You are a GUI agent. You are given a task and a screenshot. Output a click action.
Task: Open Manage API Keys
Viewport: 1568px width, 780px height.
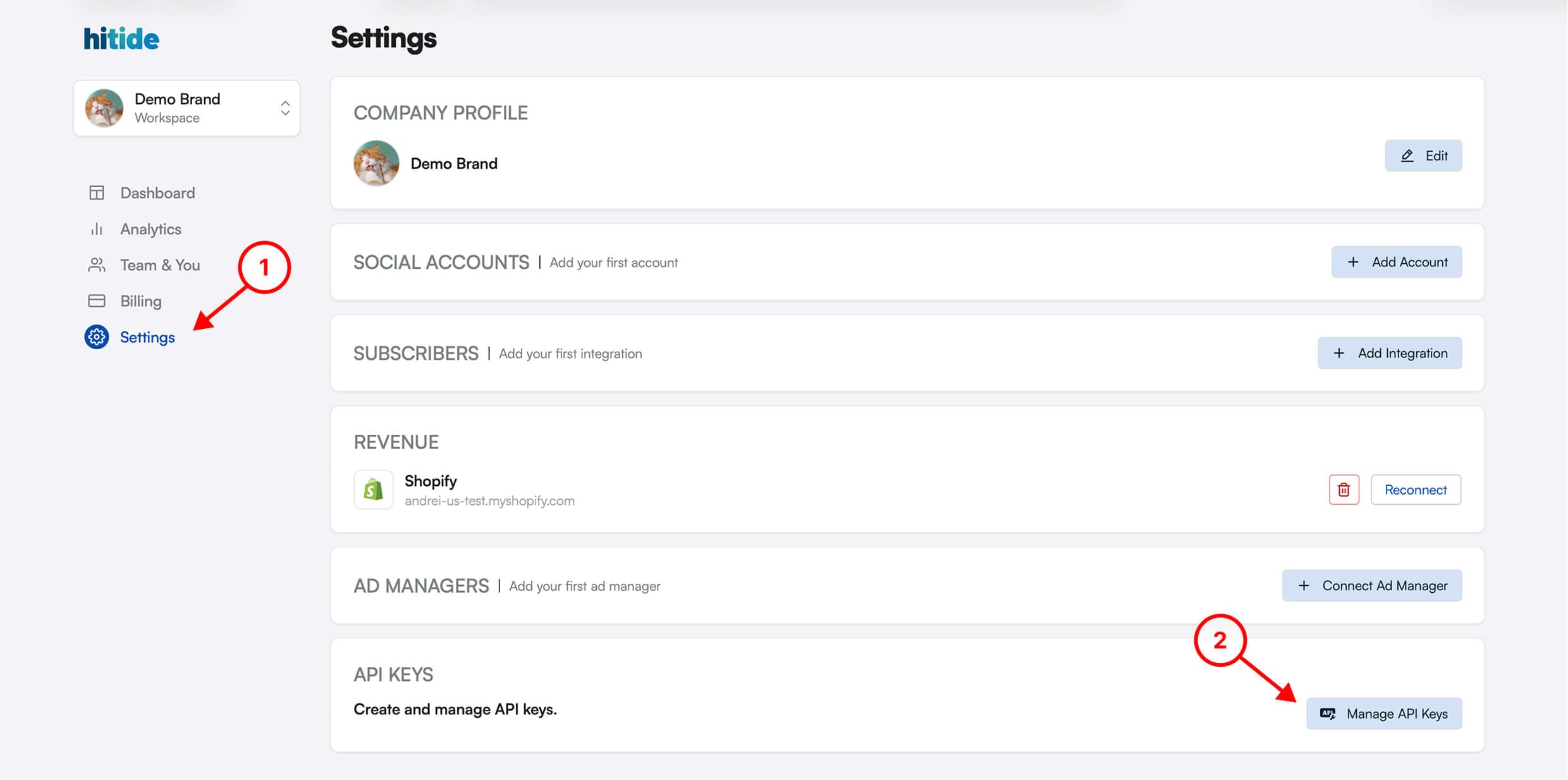1384,714
